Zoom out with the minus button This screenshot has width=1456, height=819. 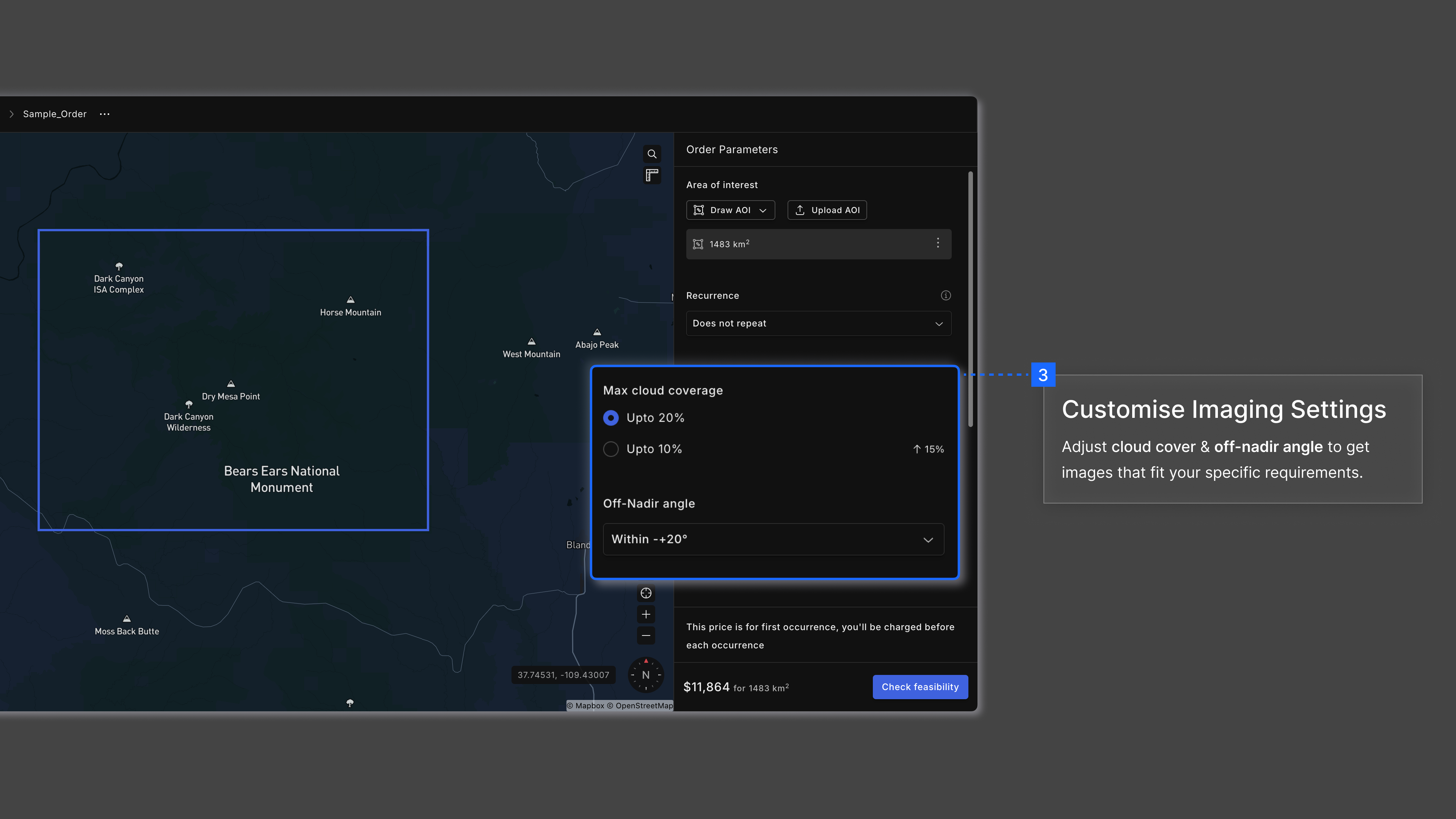646,635
